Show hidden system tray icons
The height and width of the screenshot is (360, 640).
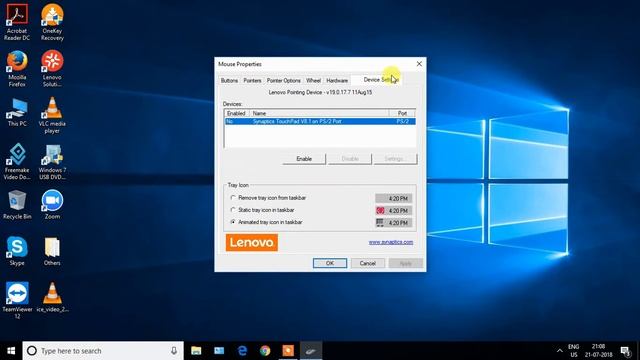(560, 351)
